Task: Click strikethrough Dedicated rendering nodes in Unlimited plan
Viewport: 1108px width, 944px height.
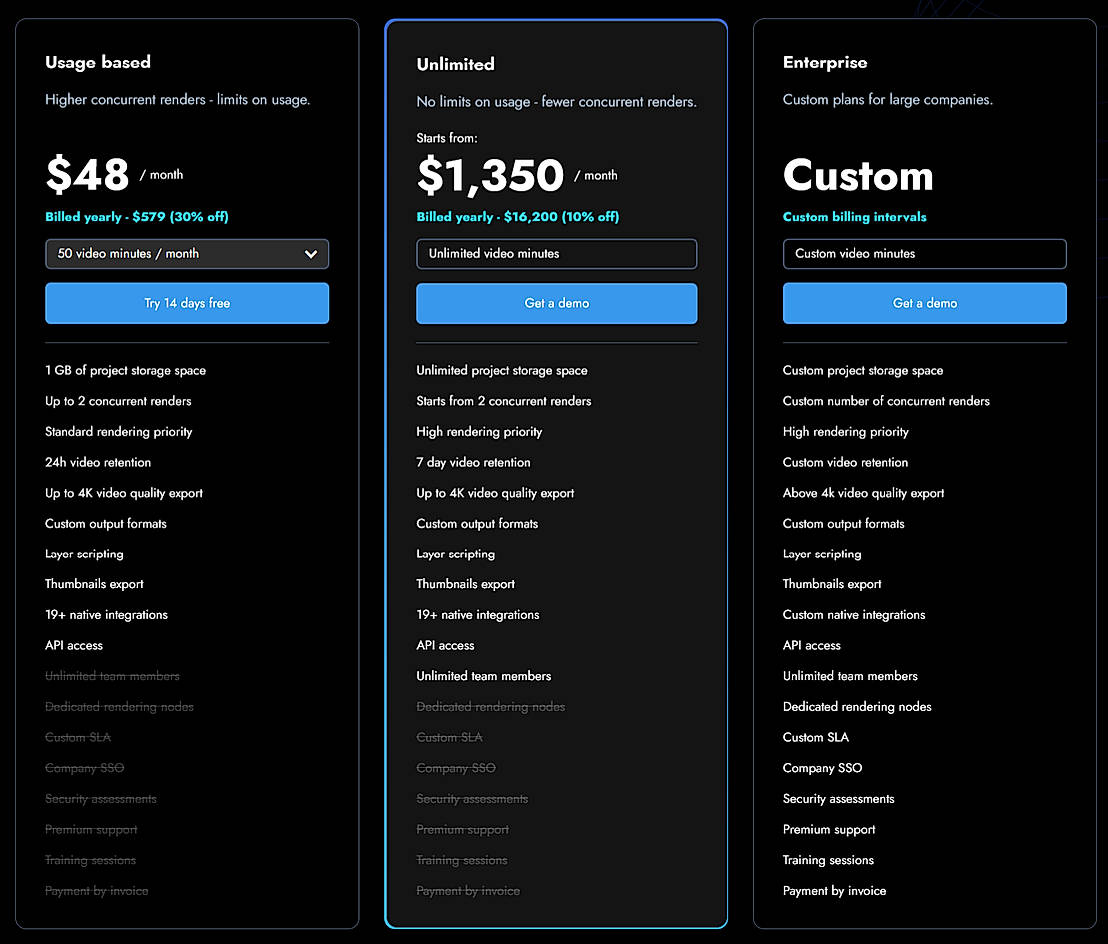Action: 490,707
